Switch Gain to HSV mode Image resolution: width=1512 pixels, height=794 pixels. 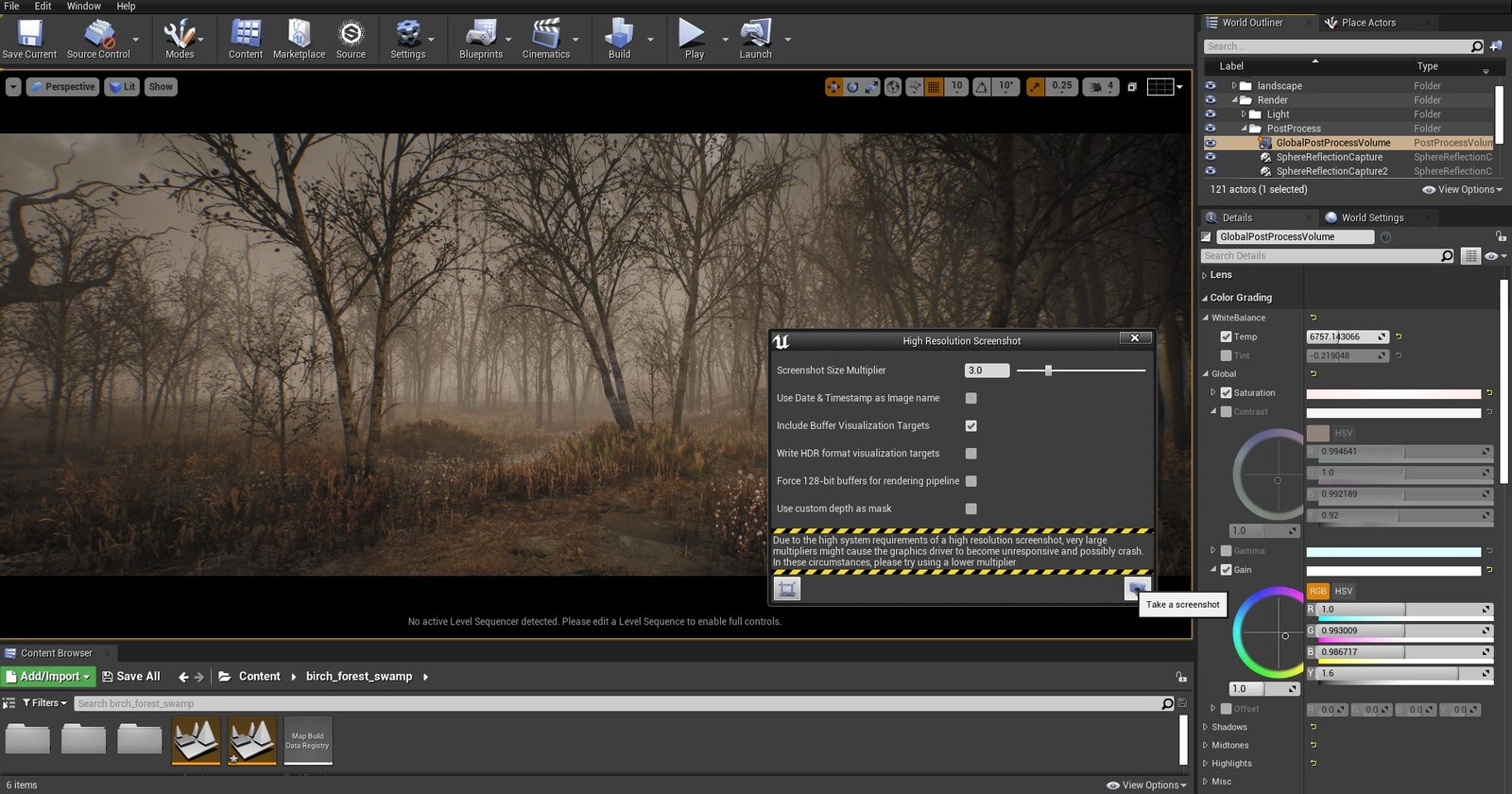(x=1343, y=591)
